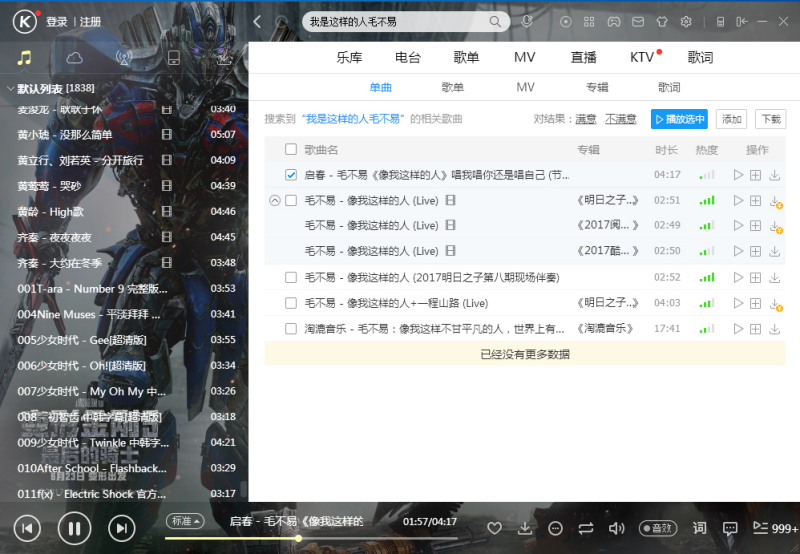Download the 2017酷 02:50 Live version
The height and width of the screenshot is (554, 800).
774,251
